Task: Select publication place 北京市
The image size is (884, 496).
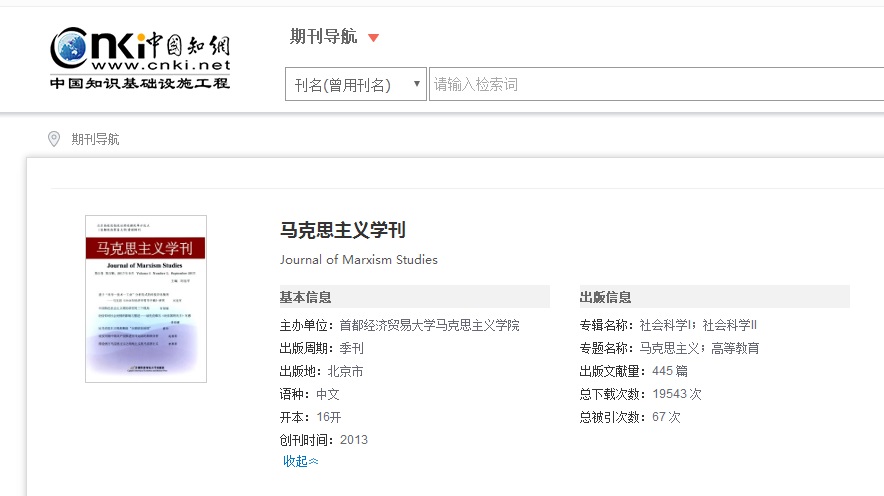Action: coord(345,371)
